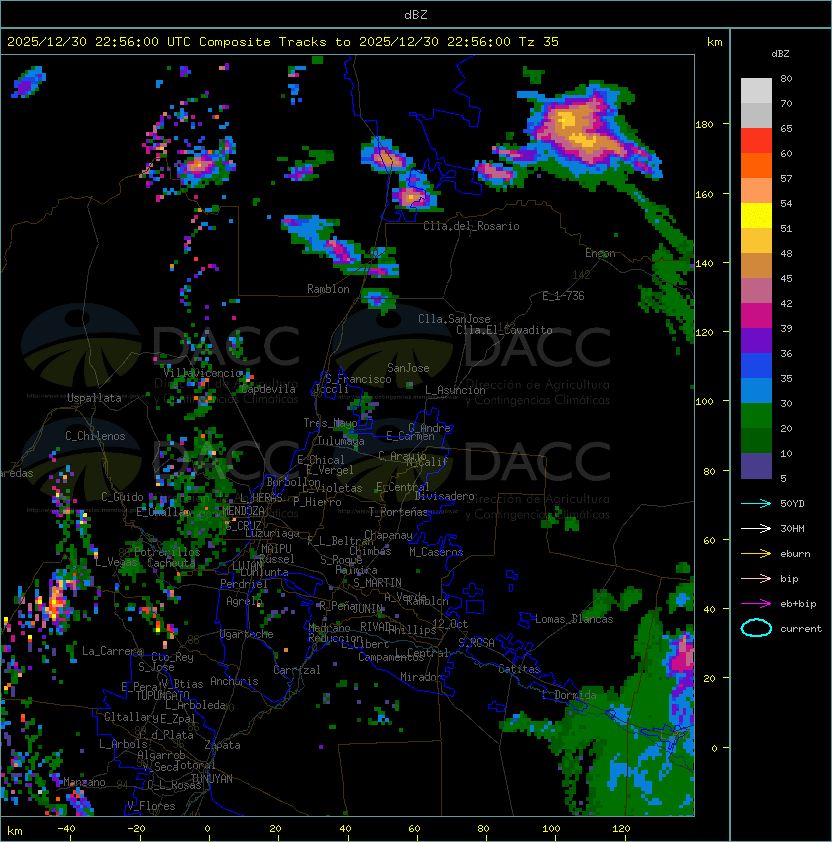This screenshot has height=842, width=832.
Task: Click the '-40' tick on bottom km axis
Action: click(66, 829)
